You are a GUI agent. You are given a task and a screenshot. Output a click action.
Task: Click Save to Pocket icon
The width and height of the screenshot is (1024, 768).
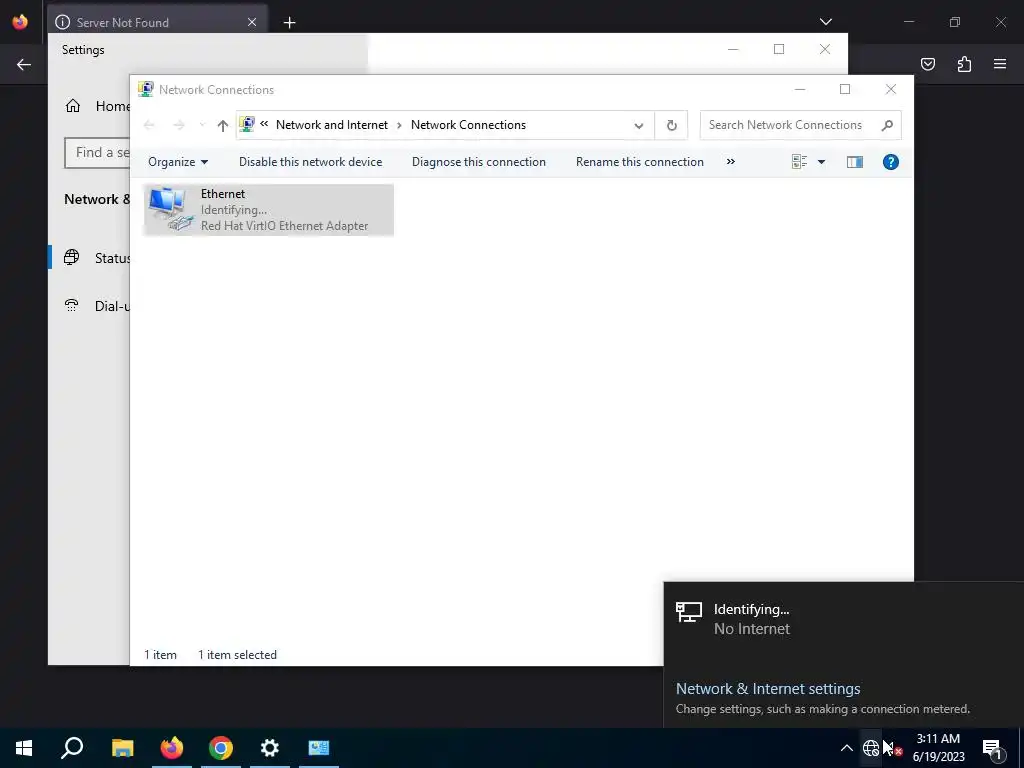pyautogui.click(x=927, y=64)
